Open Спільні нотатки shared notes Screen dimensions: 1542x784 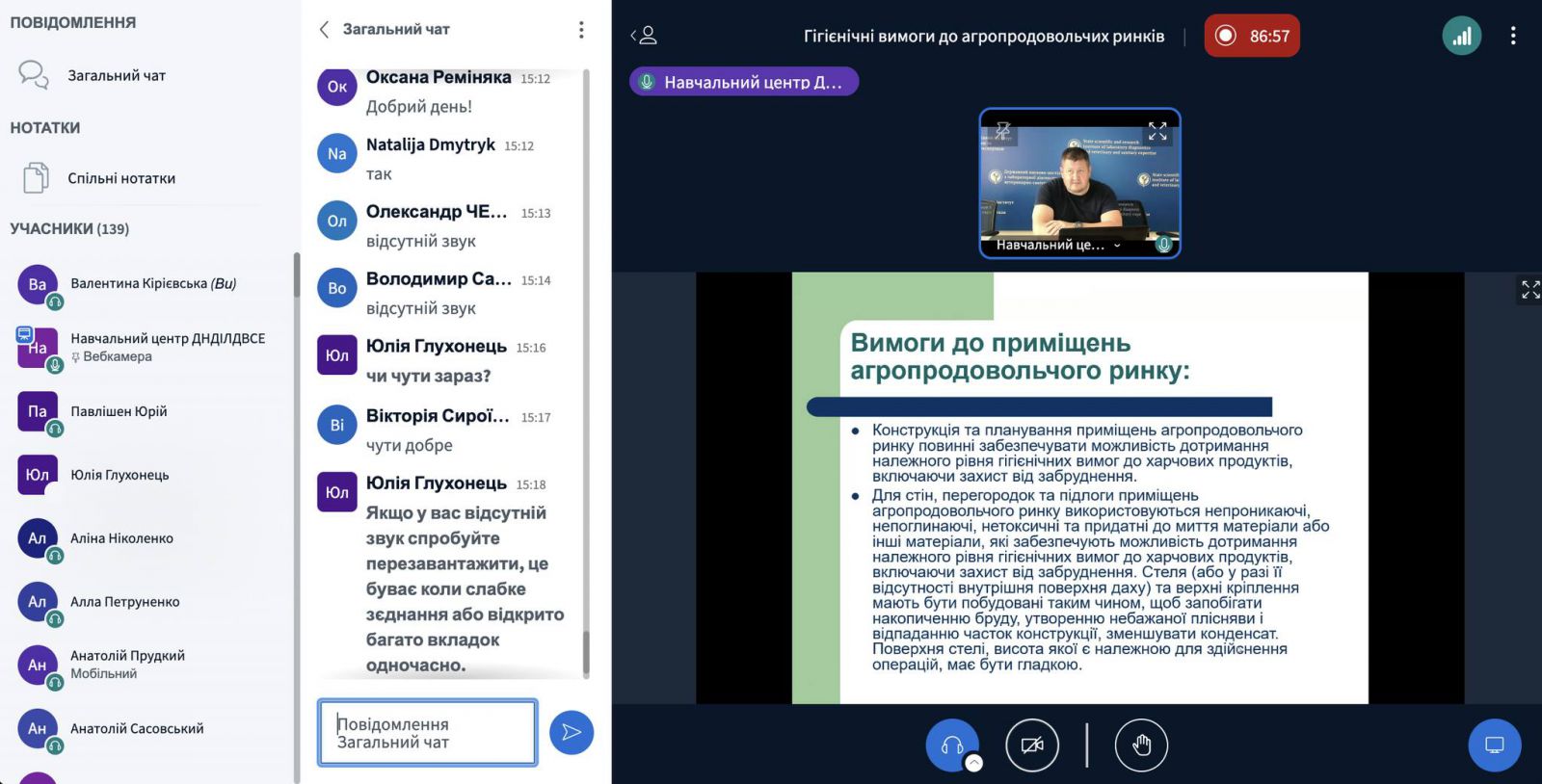point(120,178)
